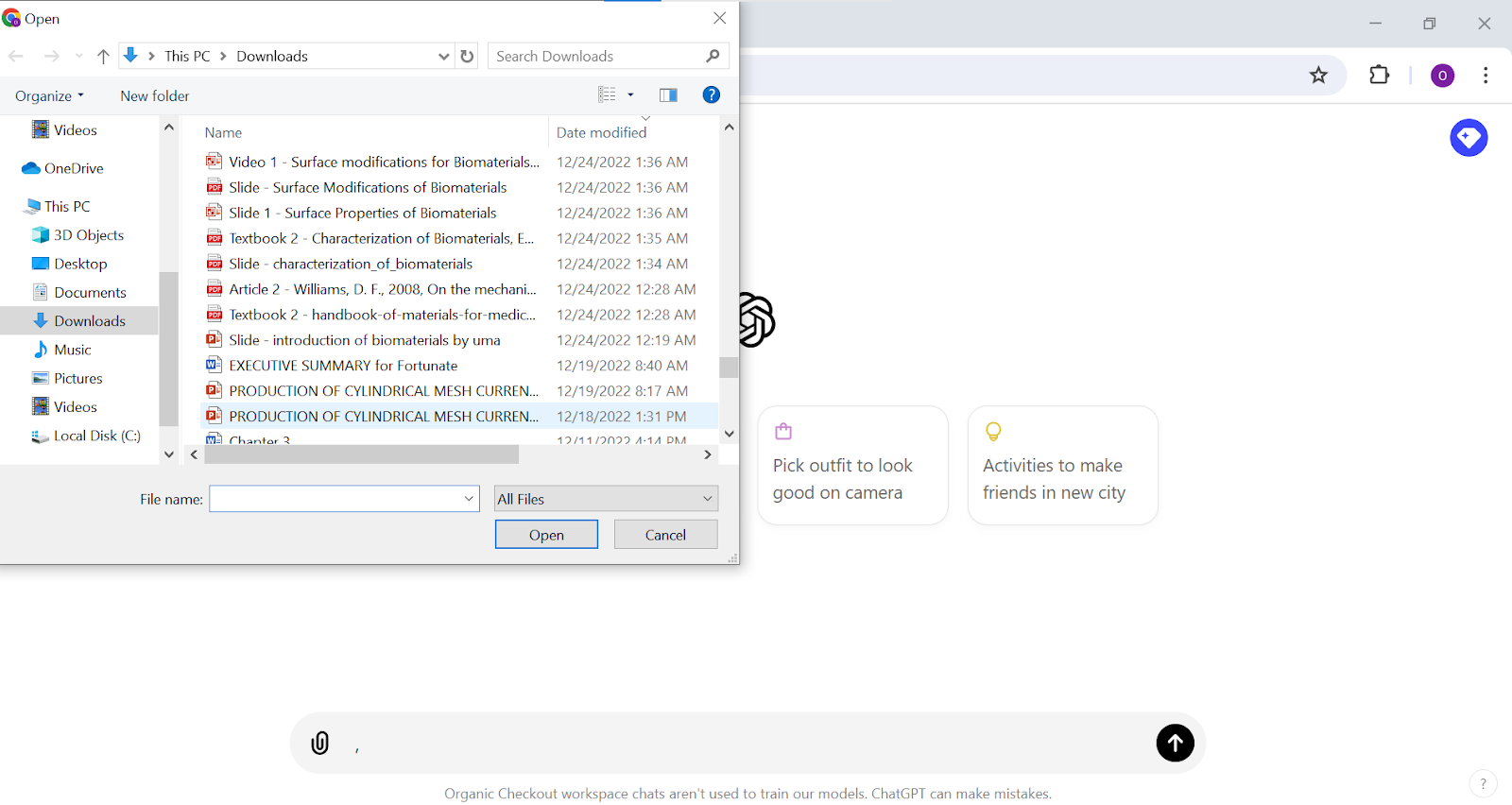Image resolution: width=1512 pixels, height=805 pixels.
Task: Choose "Activities to make friends in new city" suggestion
Action: pyautogui.click(x=1062, y=465)
